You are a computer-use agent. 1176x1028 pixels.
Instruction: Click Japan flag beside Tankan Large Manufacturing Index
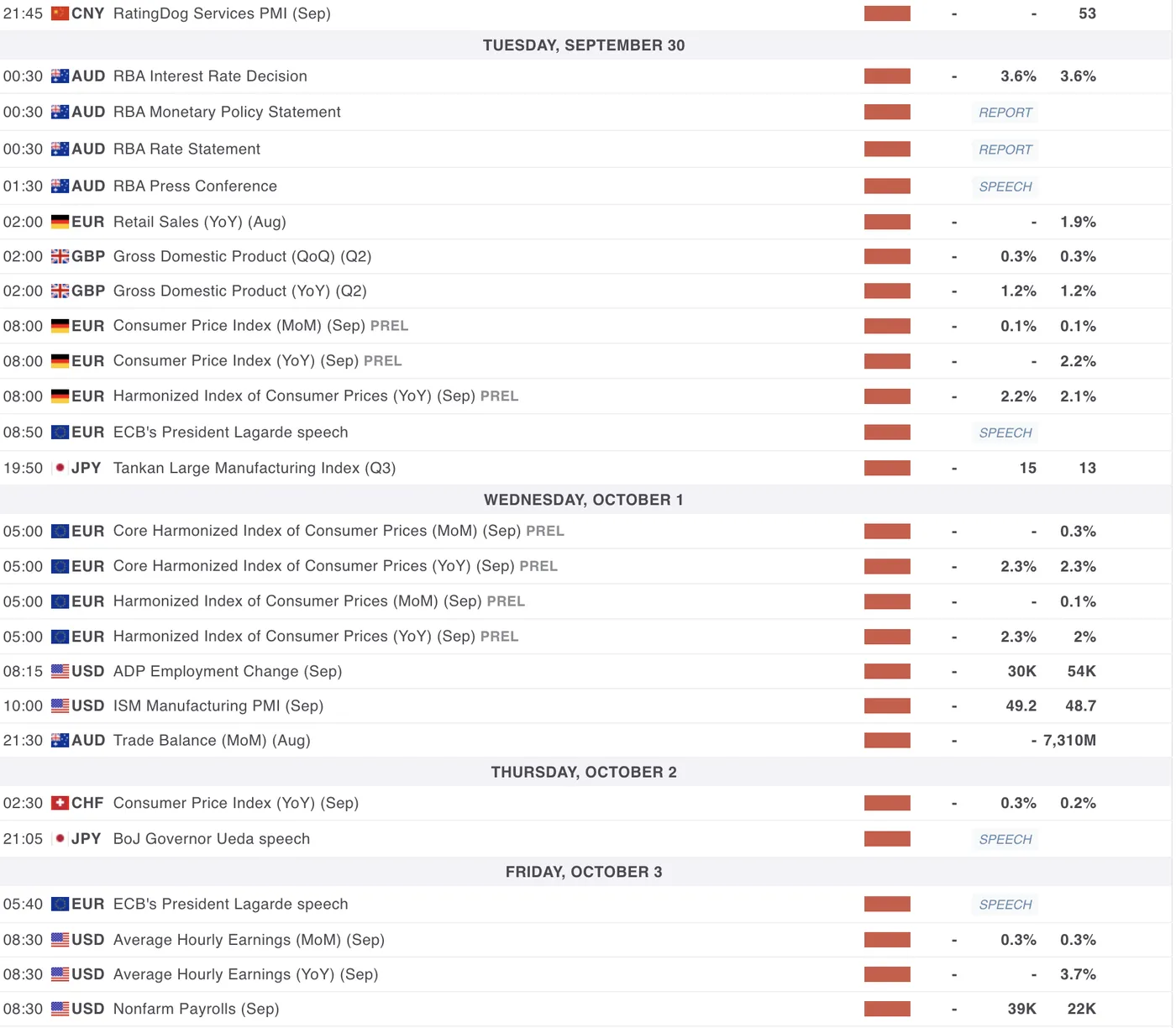(60, 469)
